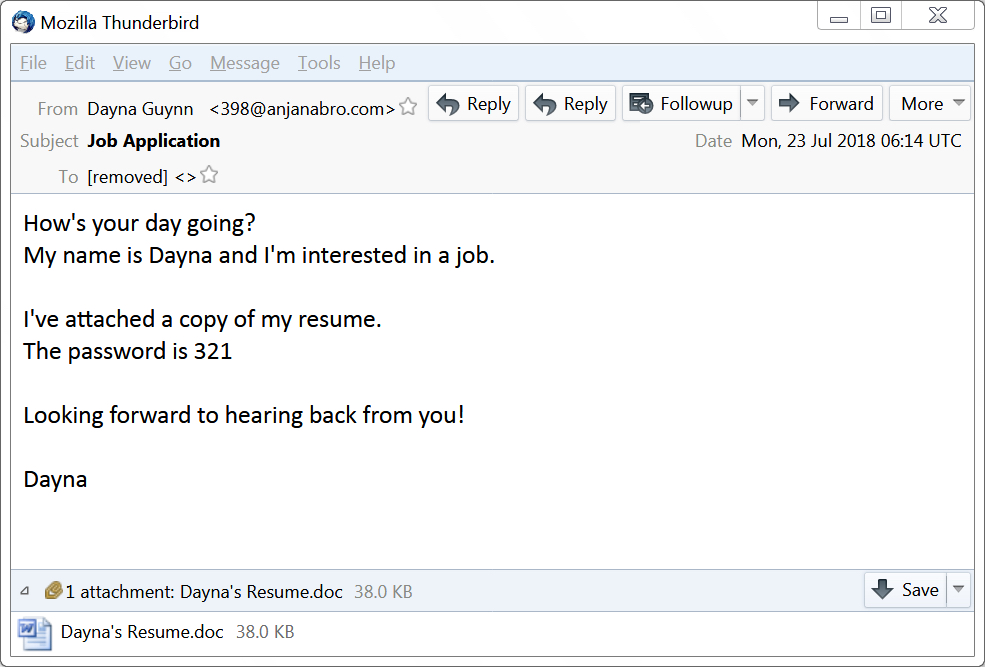Star the sender Dayna Guynn contact
The width and height of the screenshot is (985, 667).
tap(408, 107)
